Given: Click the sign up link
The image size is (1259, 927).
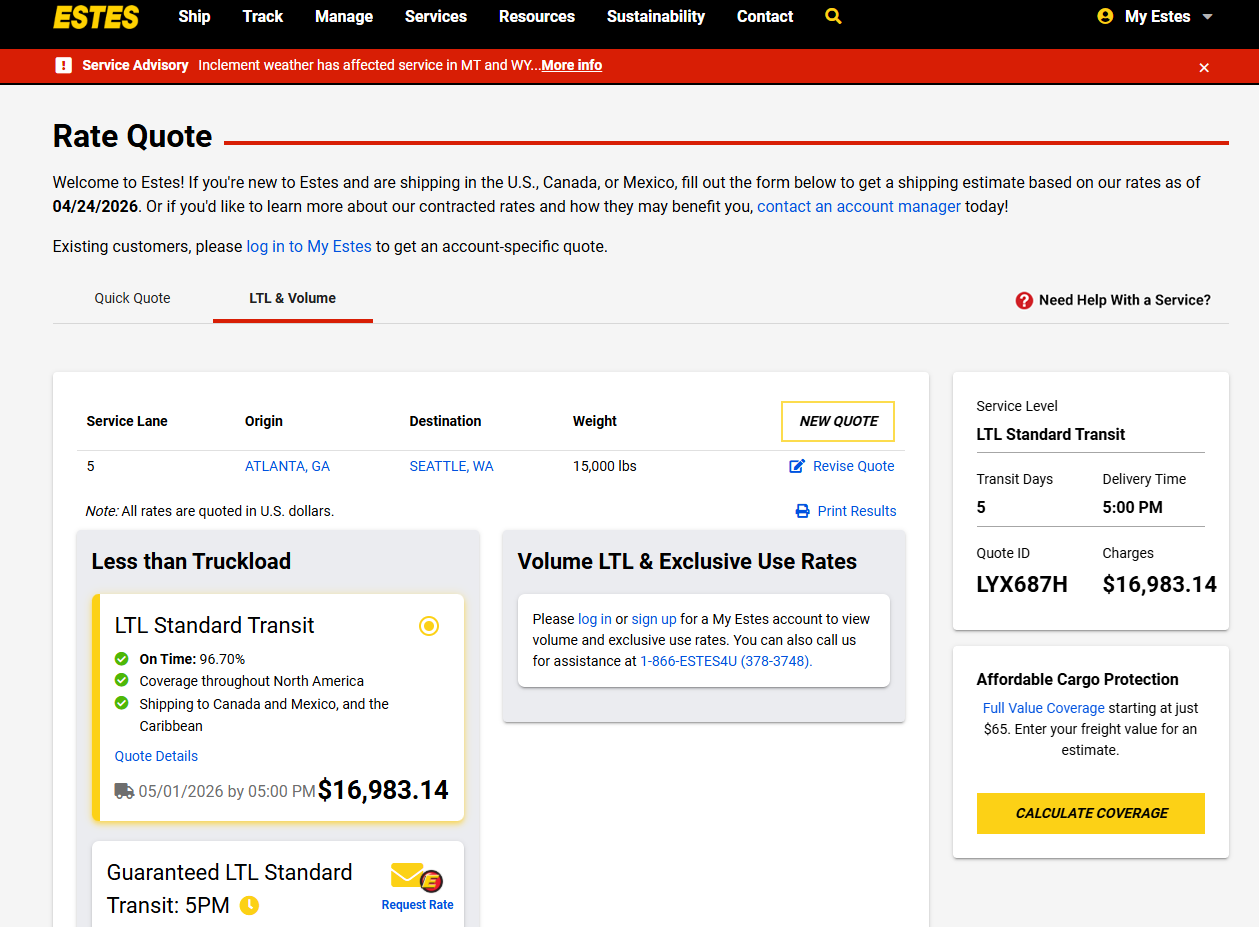Looking at the screenshot, I should click(654, 619).
